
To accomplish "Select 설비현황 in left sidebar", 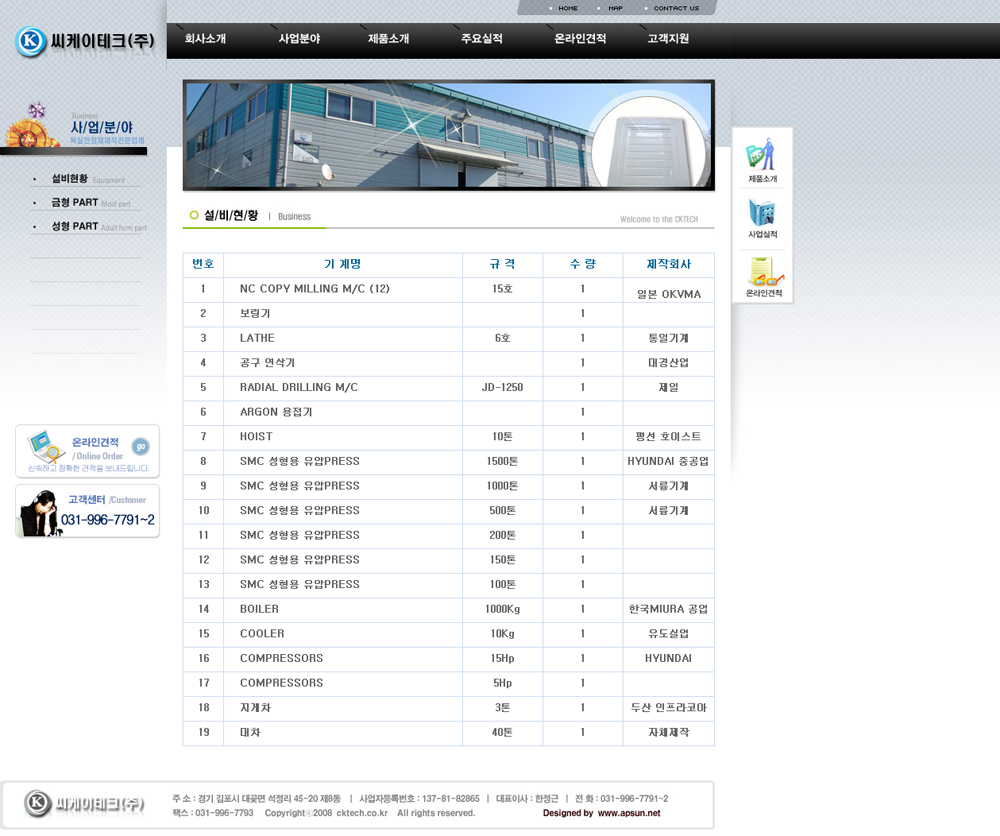I will [x=70, y=179].
